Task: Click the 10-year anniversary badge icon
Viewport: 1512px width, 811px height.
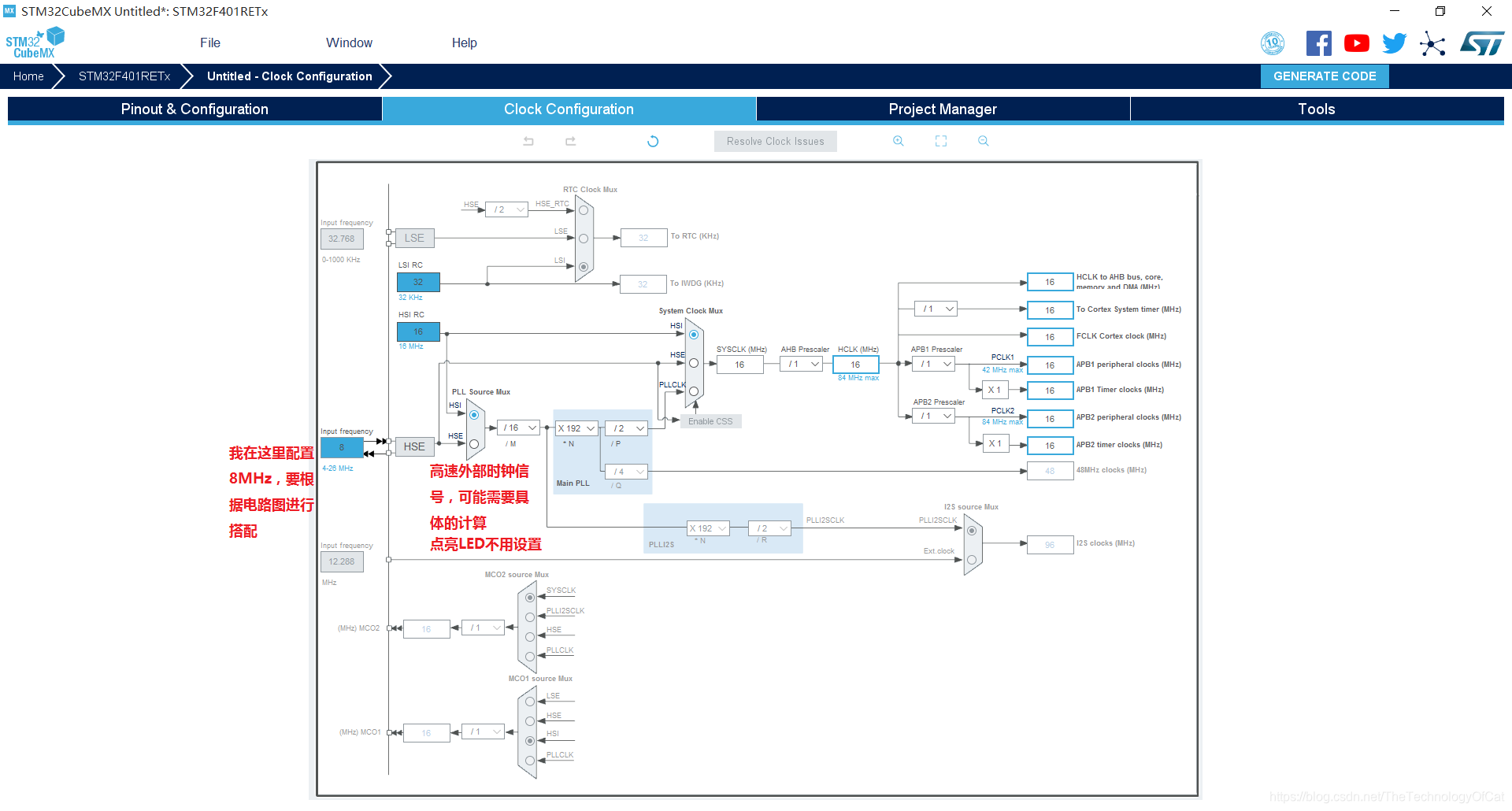Action: tap(1273, 43)
